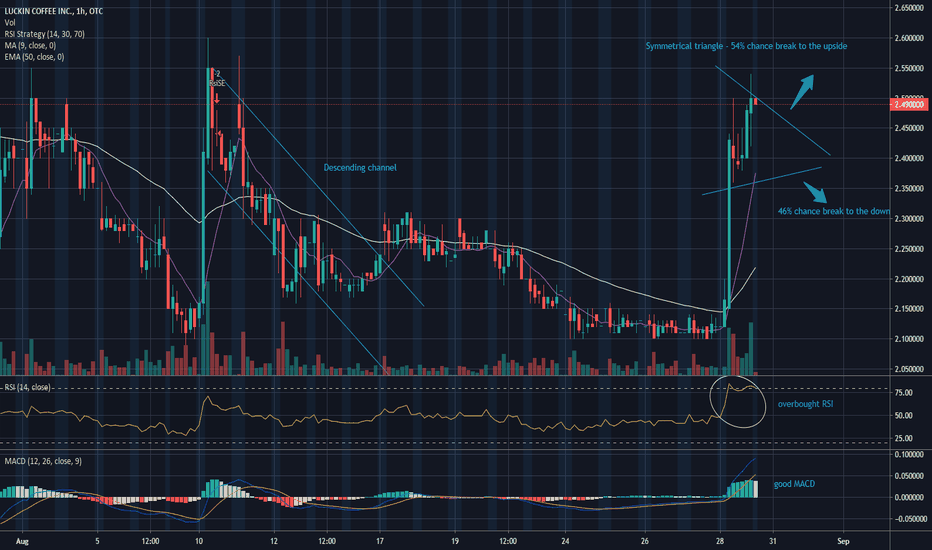Image resolution: width=932 pixels, height=550 pixels.
Task: Click the 2.550000 price axis label
Action: coord(909,69)
